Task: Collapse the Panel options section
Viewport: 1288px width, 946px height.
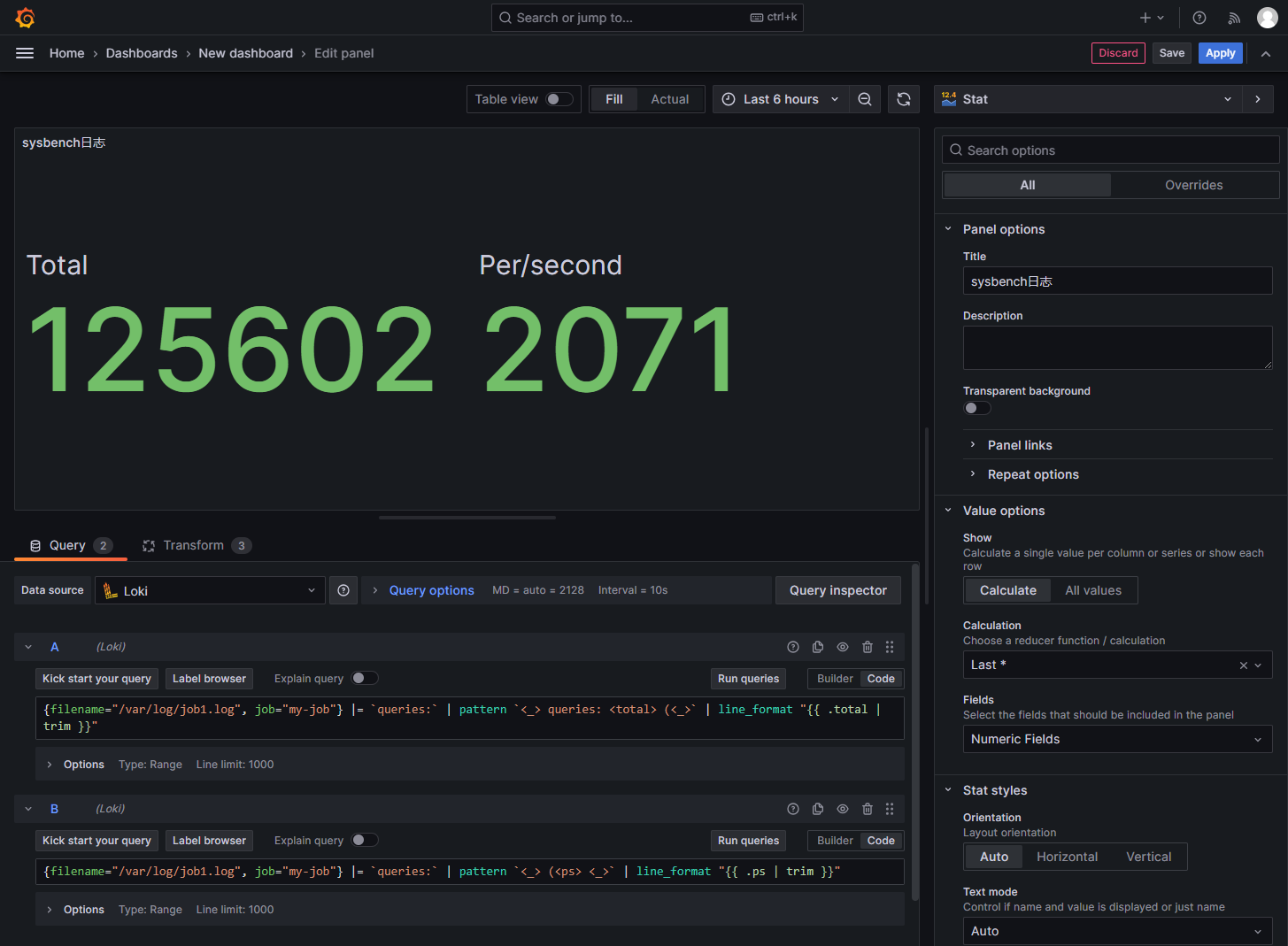Action: pos(1004,229)
